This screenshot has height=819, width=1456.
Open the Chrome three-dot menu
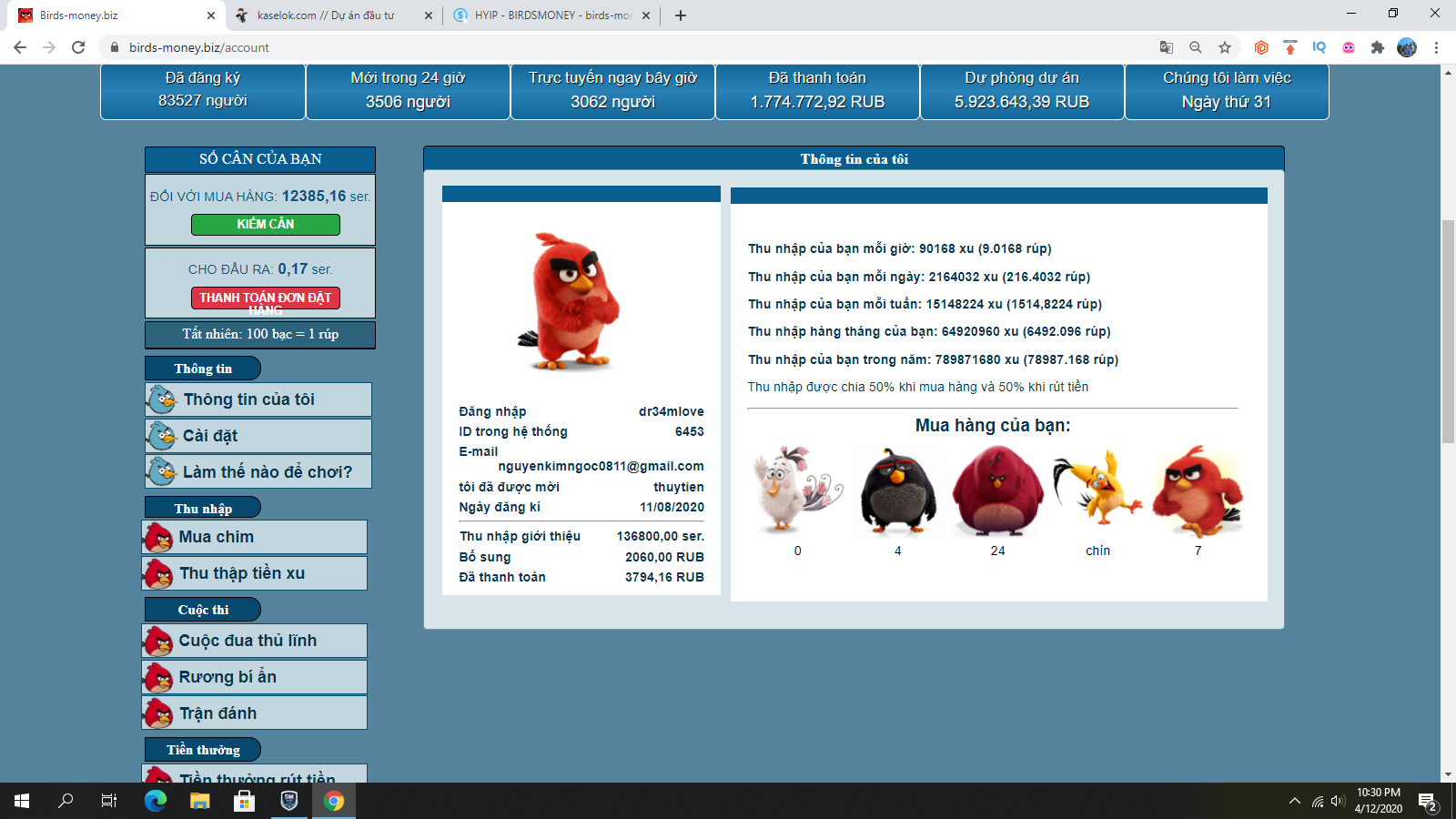[x=1436, y=47]
